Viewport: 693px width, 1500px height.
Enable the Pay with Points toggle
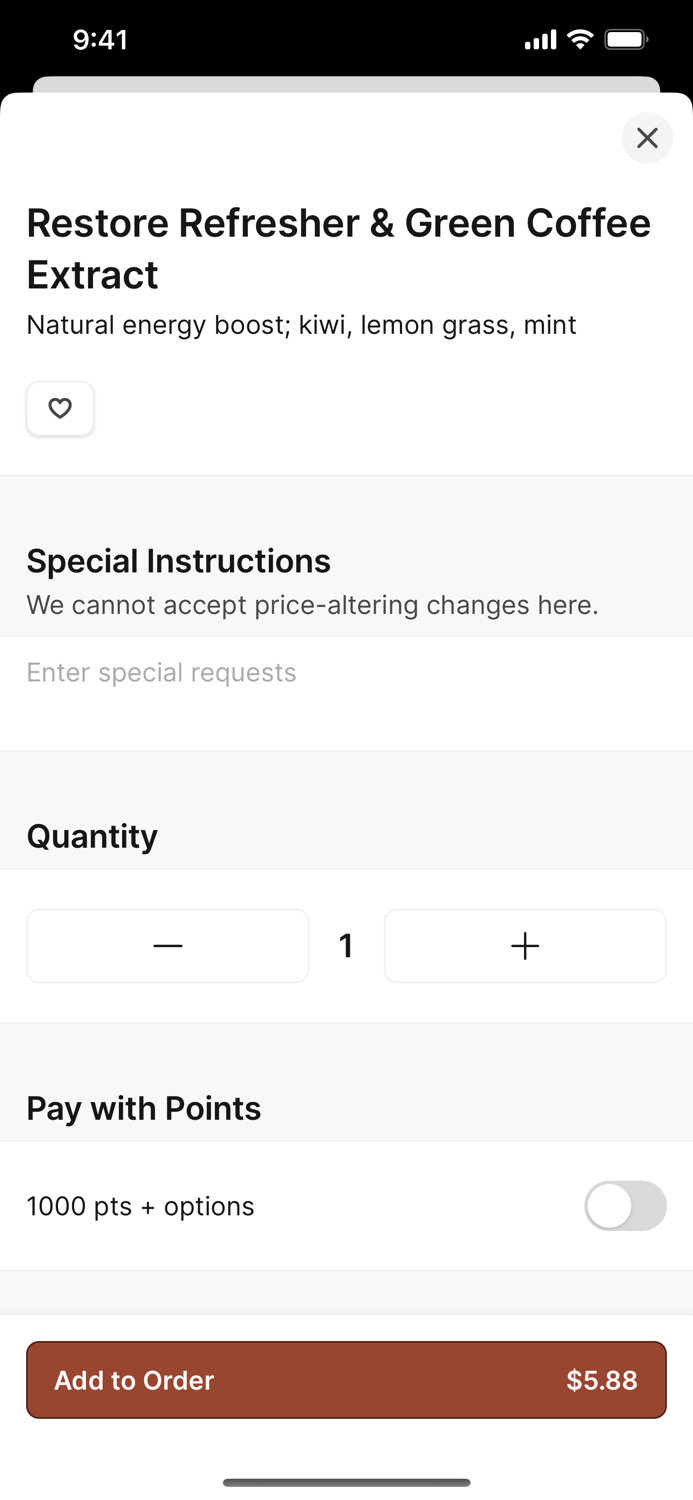[x=625, y=1206]
